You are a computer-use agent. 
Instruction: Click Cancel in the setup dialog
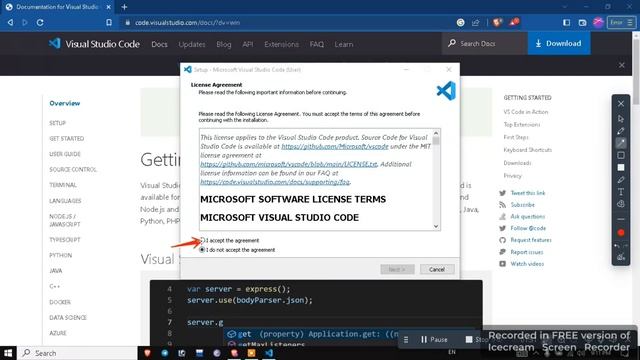coord(437,269)
